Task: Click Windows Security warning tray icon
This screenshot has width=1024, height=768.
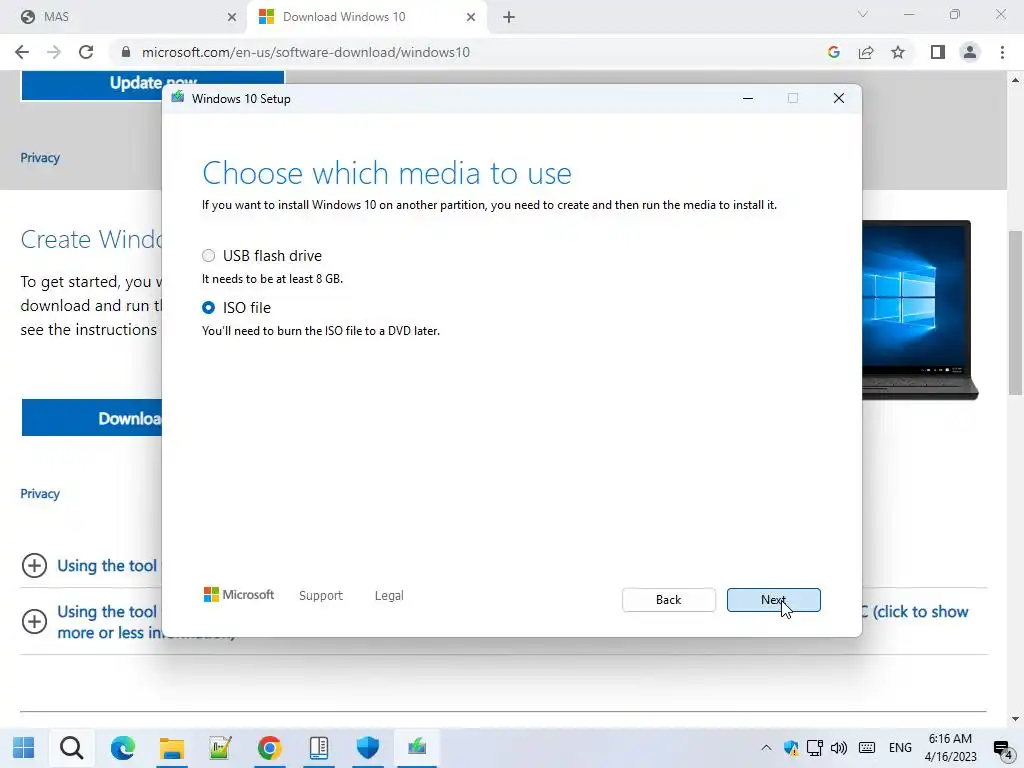Action: click(791, 748)
